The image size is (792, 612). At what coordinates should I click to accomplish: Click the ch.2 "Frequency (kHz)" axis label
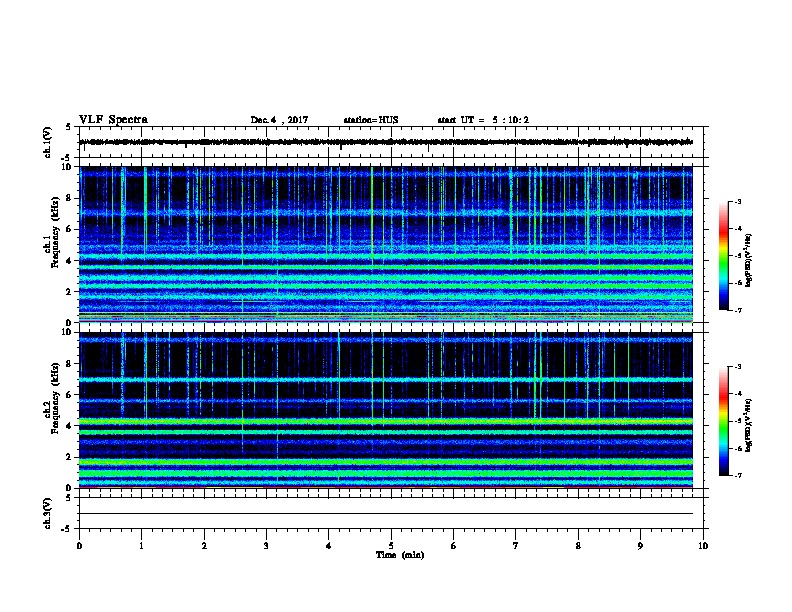[55, 398]
